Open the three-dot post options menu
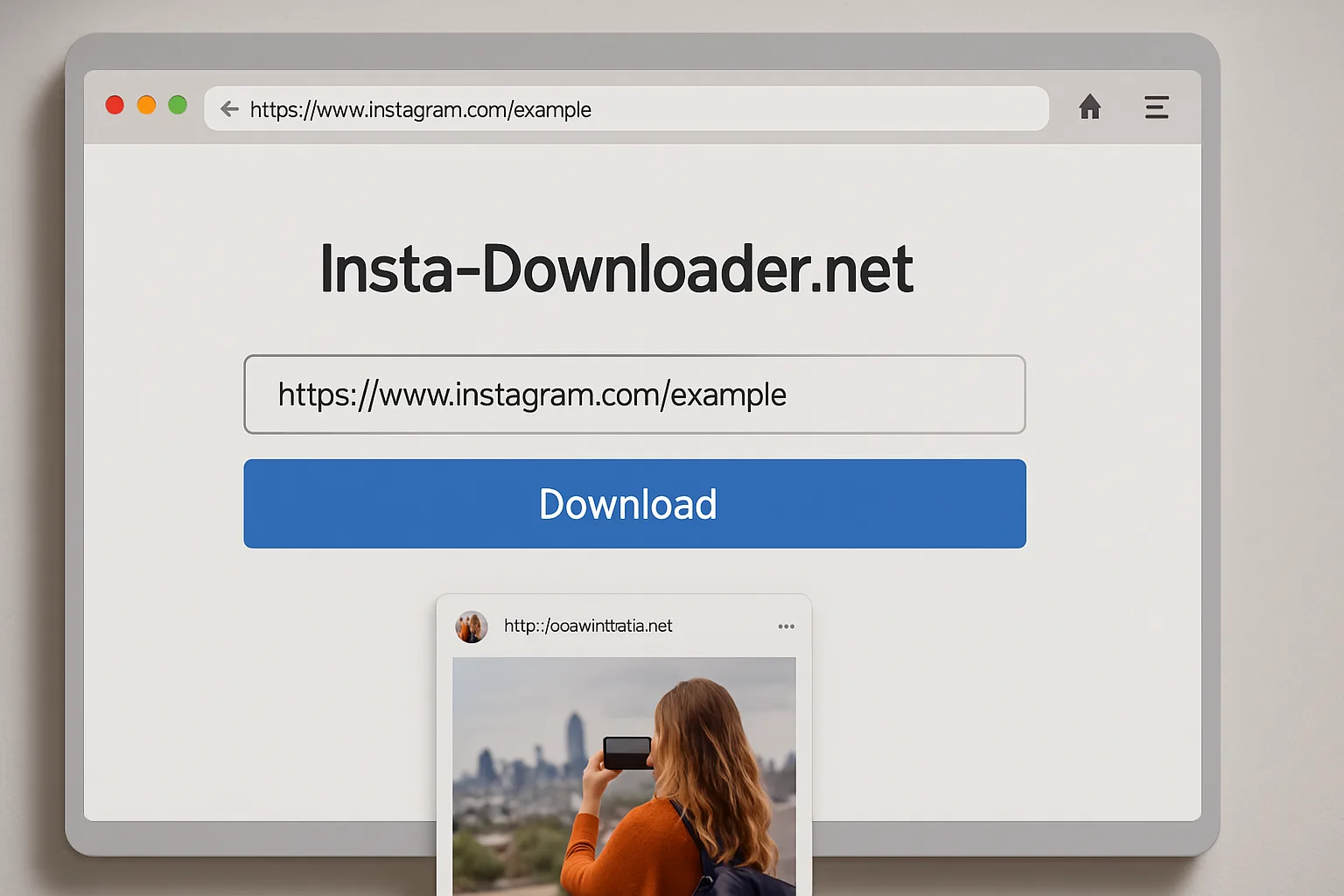This screenshot has width=1344, height=896. (x=786, y=626)
